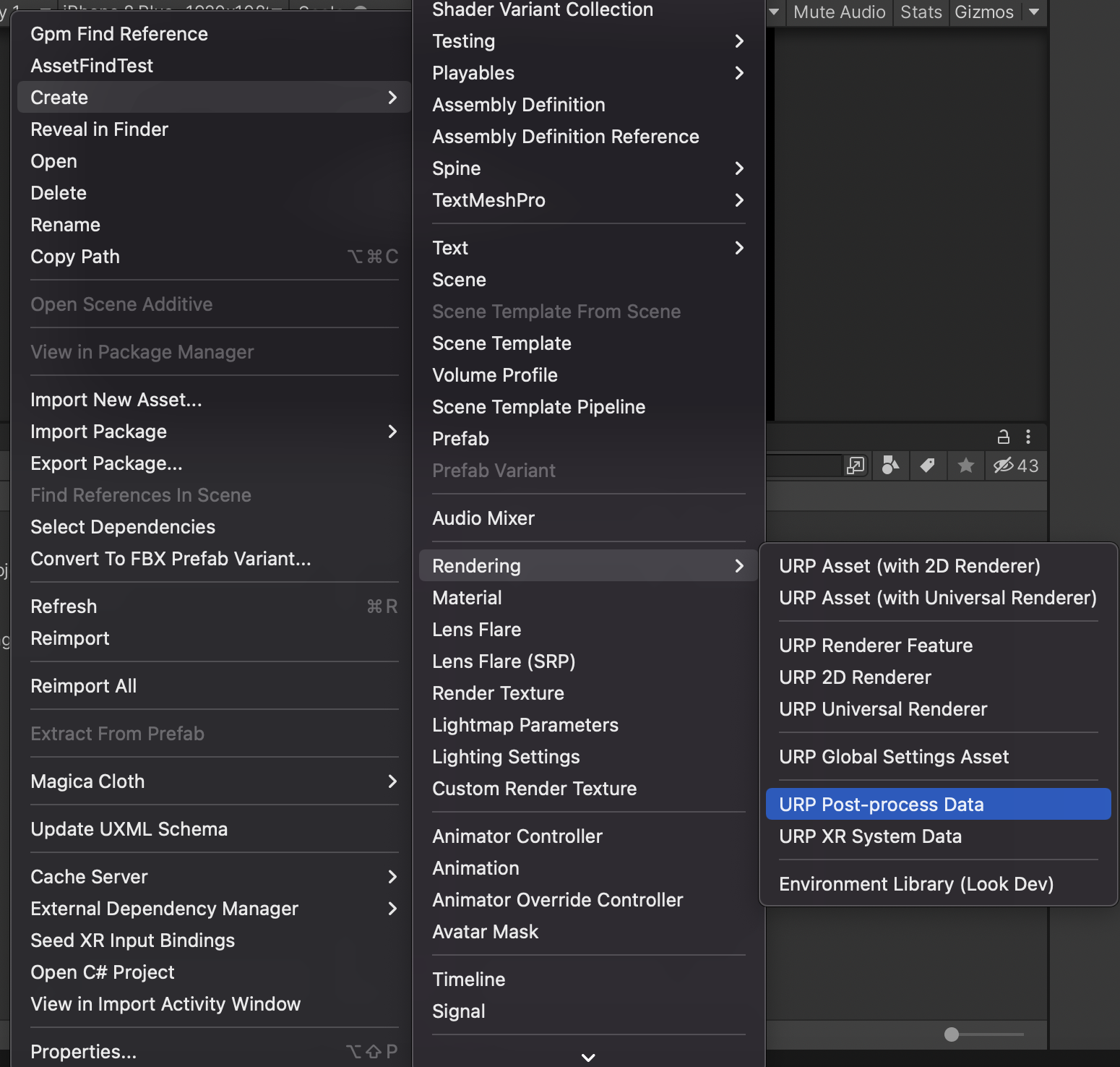Click Reimport All

click(215, 686)
